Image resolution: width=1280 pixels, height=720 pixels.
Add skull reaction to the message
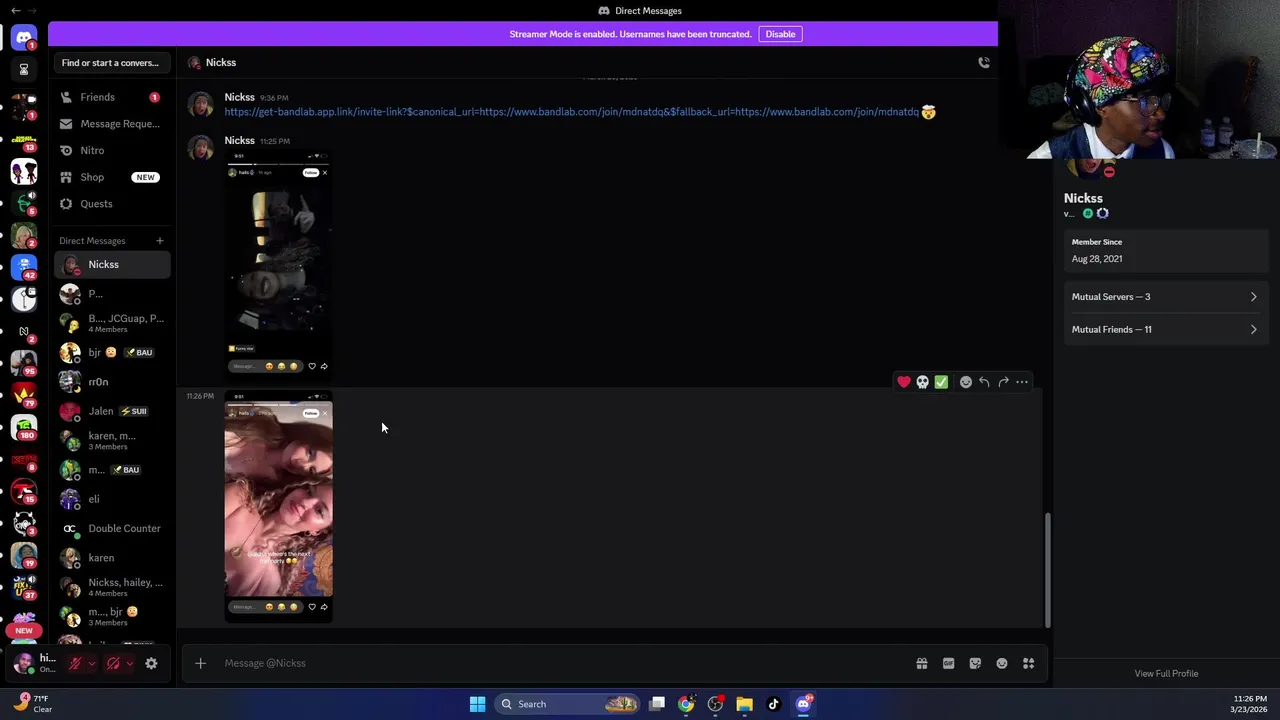[922, 382]
